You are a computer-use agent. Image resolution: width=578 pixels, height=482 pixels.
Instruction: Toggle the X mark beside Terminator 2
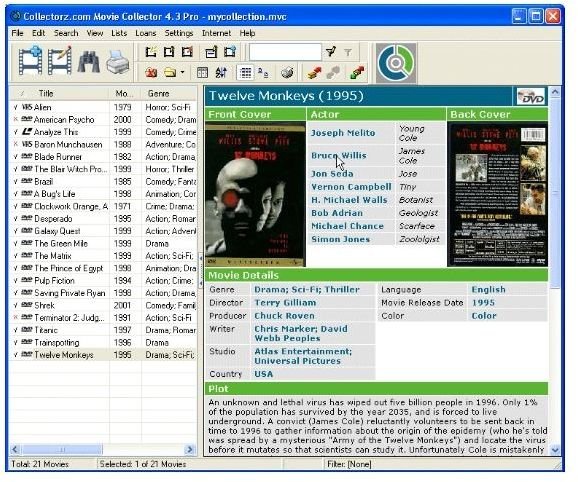tap(15, 317)
